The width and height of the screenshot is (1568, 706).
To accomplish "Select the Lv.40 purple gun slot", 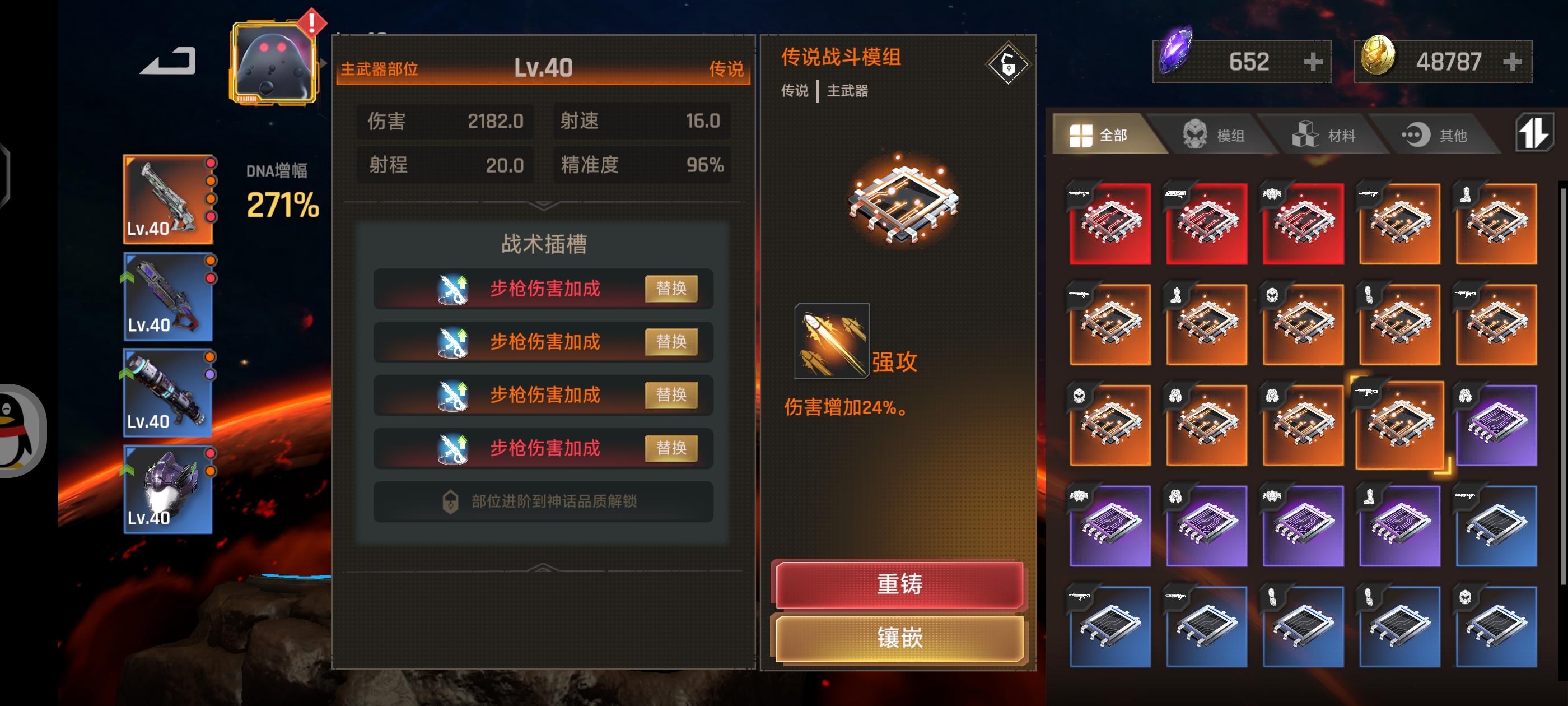I will pos(169,296).
